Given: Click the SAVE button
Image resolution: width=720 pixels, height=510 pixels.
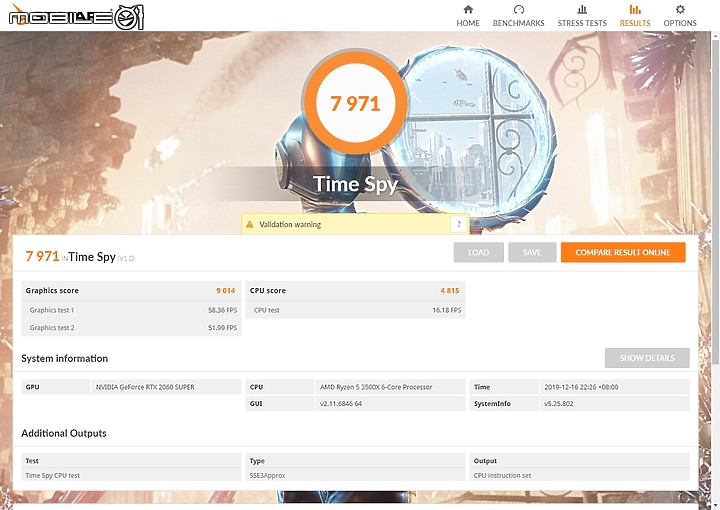Looking at the screenshot, I should coord(532,252).
